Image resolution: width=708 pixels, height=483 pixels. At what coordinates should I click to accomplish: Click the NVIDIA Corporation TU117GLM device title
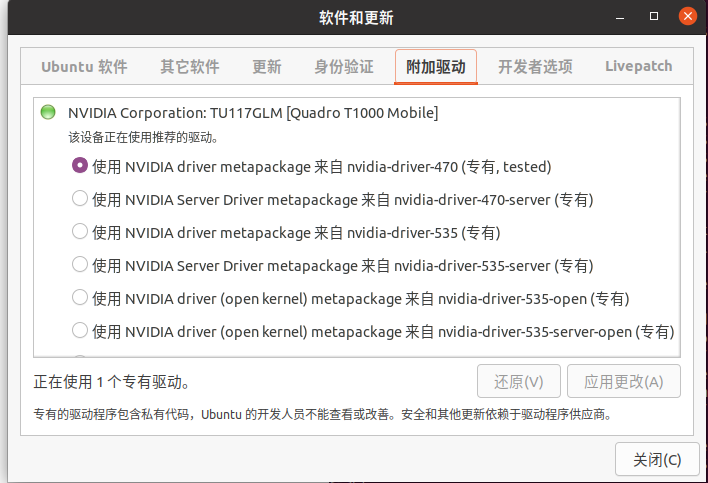[253, 113]
